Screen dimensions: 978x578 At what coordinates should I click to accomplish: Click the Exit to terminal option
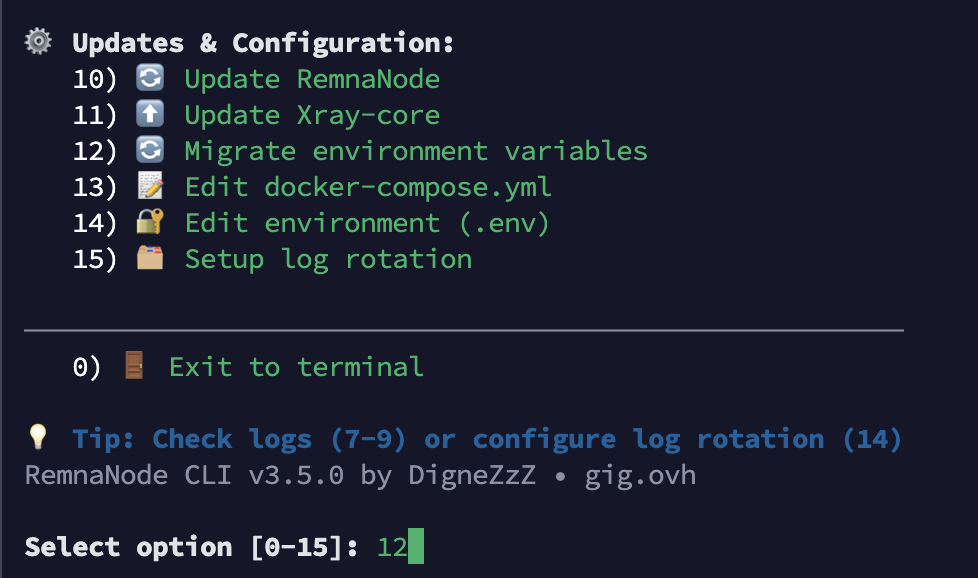coord(296,367)
